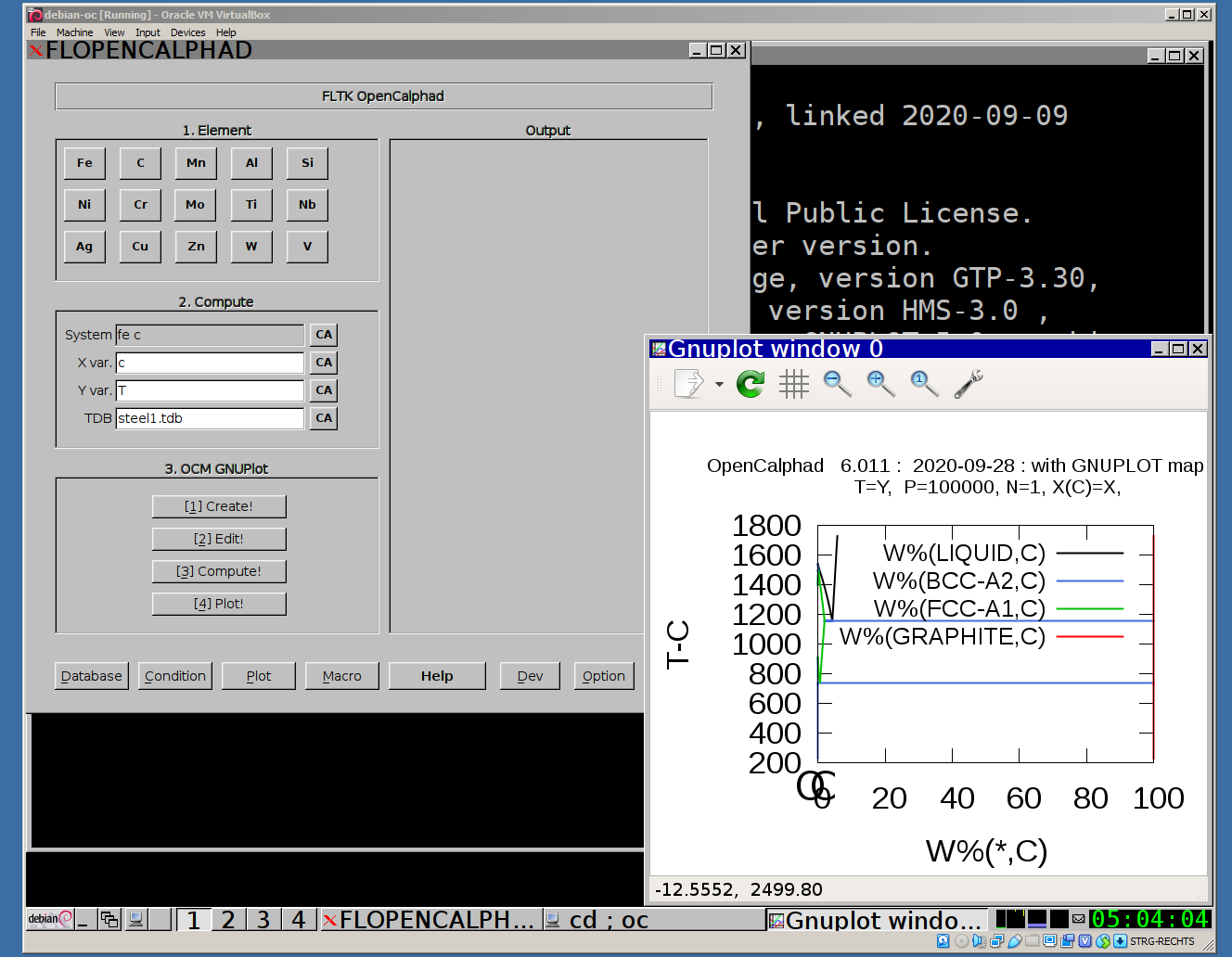This screenshot has width=1232, height=957.
Task: Select the Mn element button
Action: (196, 163)
